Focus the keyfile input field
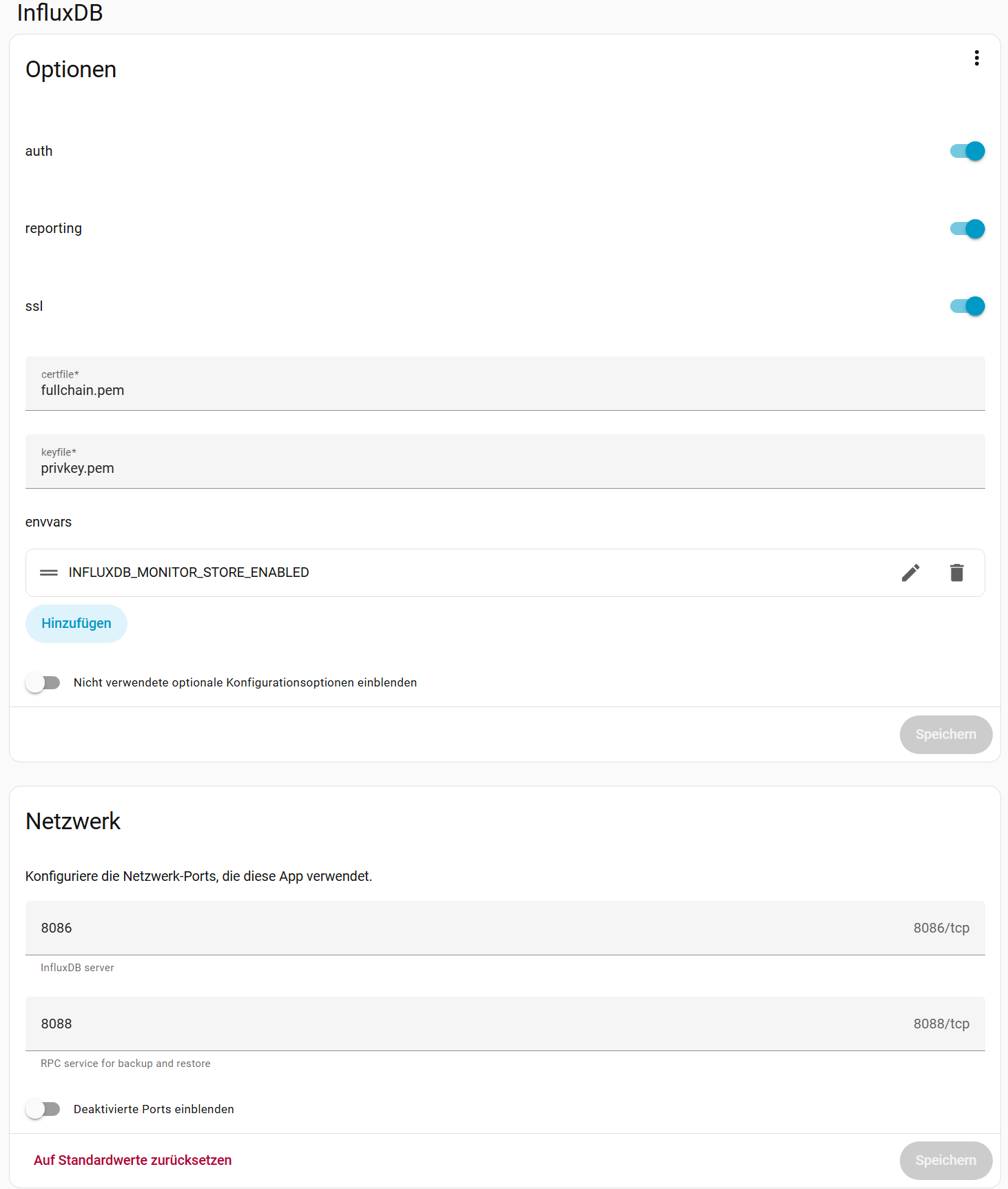1008x1189 pixels. click(x=504, y=468)
